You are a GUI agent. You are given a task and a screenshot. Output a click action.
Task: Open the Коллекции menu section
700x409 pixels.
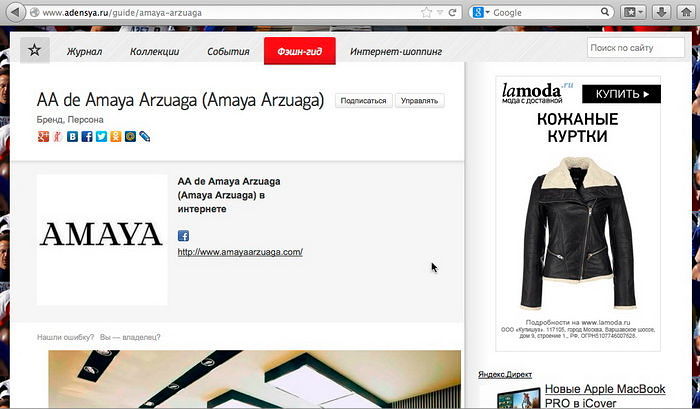pyautogui.click(x=154, y=52)
